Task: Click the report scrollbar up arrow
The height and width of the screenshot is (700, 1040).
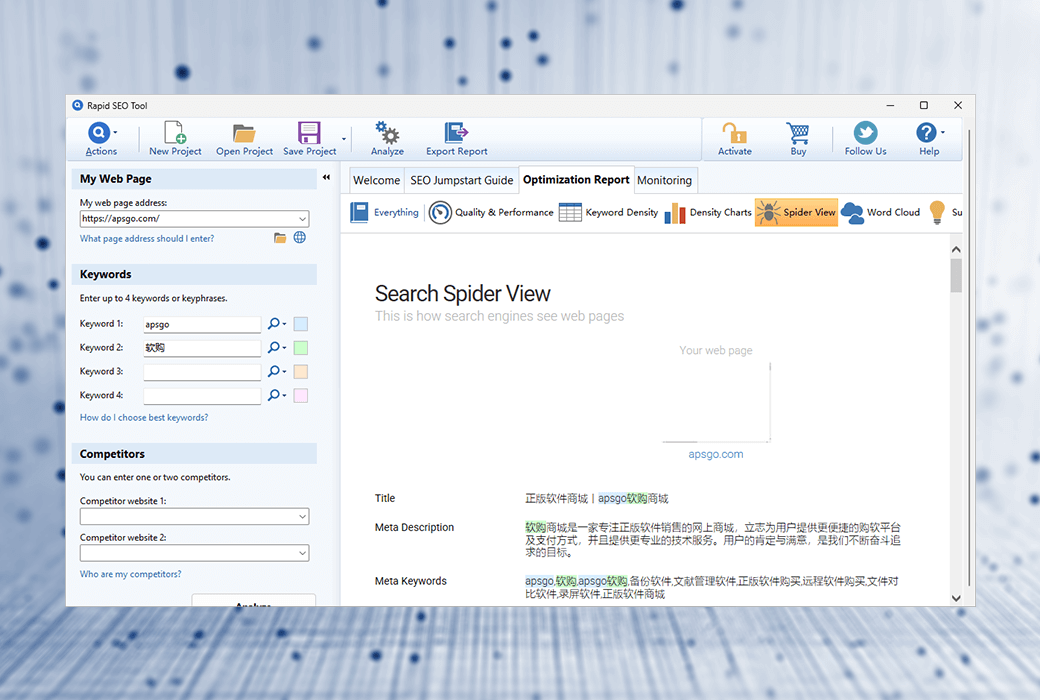Action: click(x=956, y=249)
